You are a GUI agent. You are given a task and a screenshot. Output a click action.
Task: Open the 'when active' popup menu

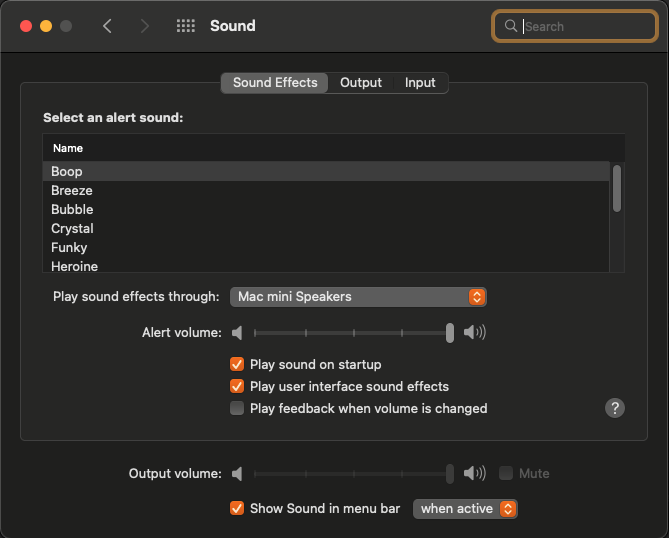[465, 509]
